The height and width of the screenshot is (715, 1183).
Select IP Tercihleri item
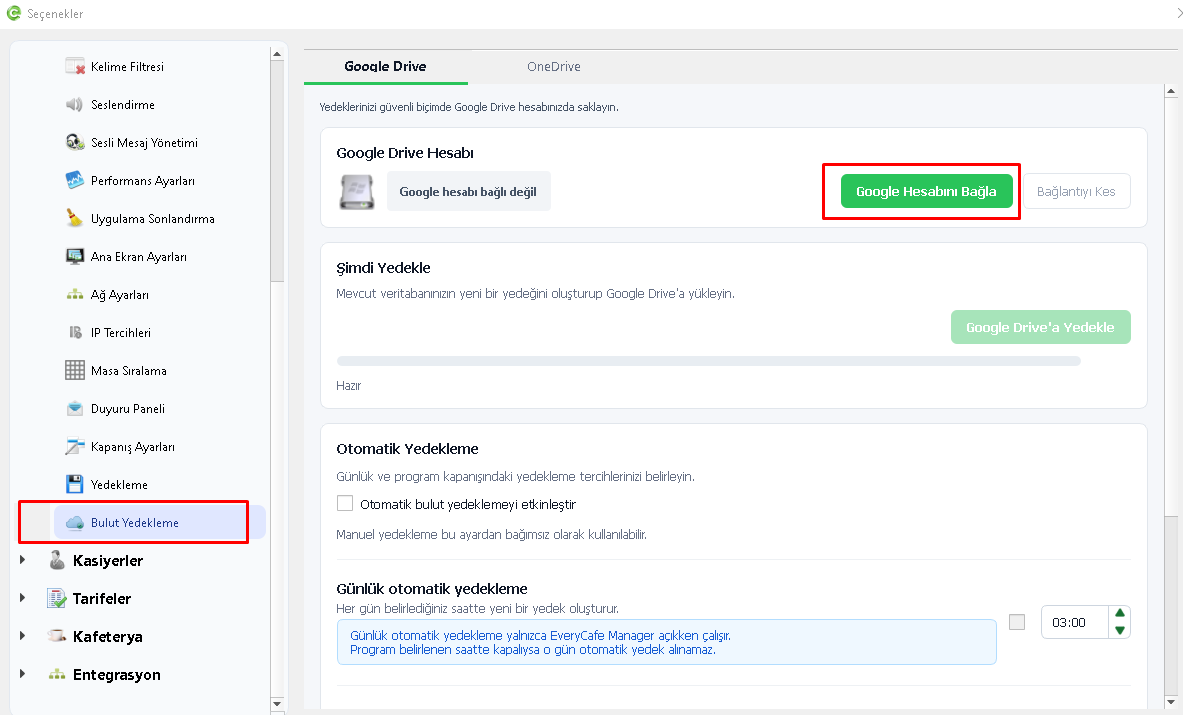coord(121,333)
